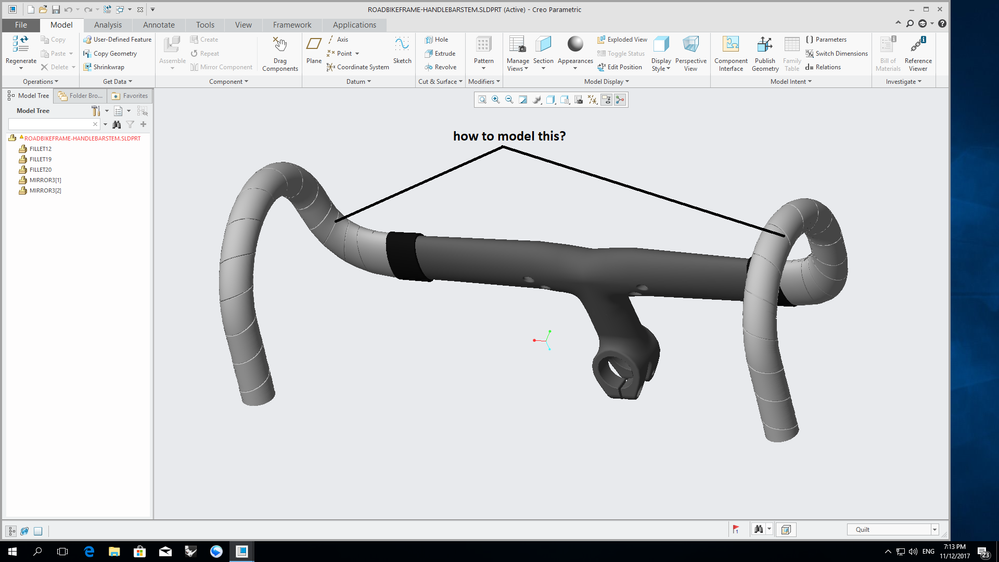Toggle datum display filters in graphics toolbar
999x562 pixels.
coord(593,99)
